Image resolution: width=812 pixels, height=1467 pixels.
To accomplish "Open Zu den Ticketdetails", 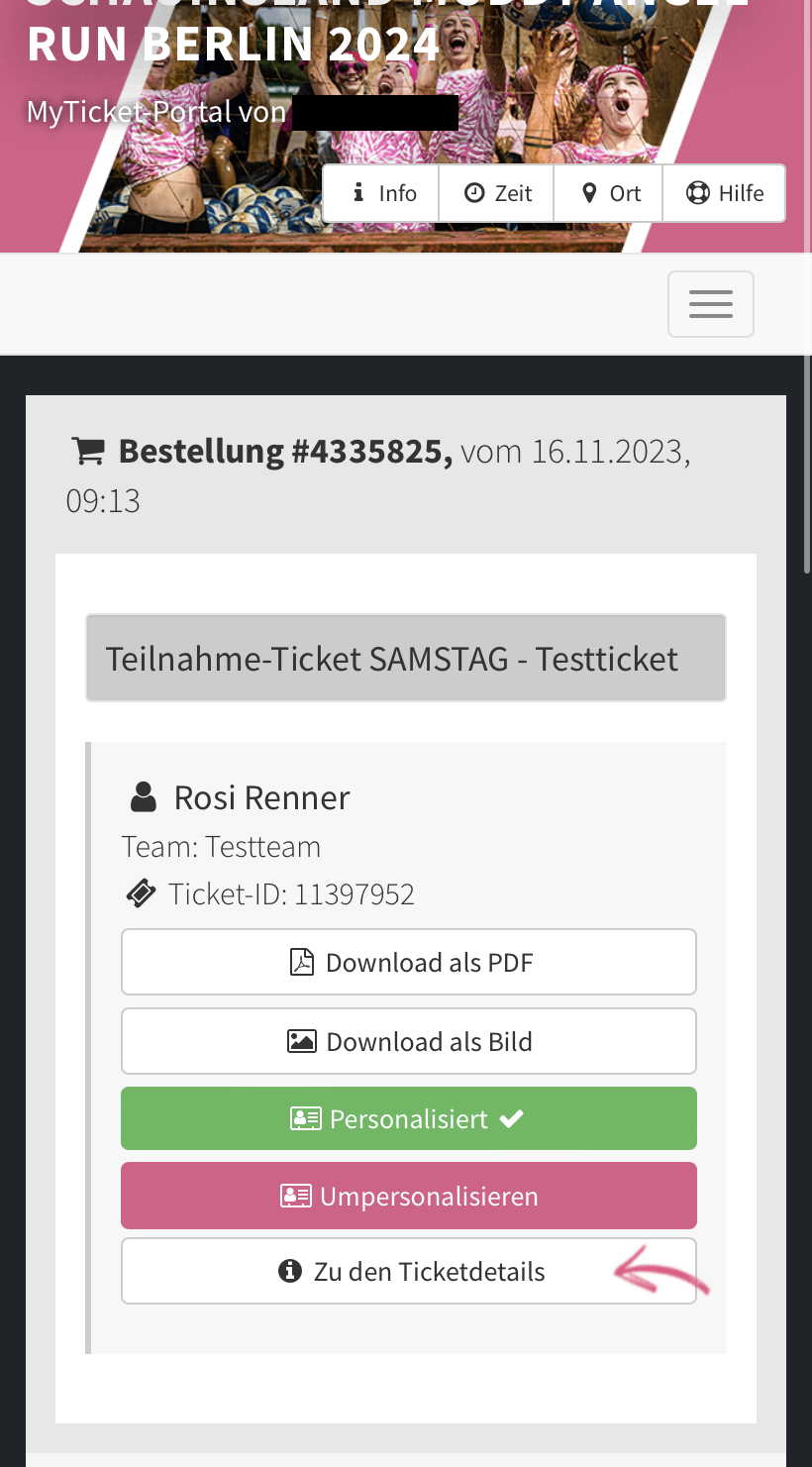I will pos(409,1270).
